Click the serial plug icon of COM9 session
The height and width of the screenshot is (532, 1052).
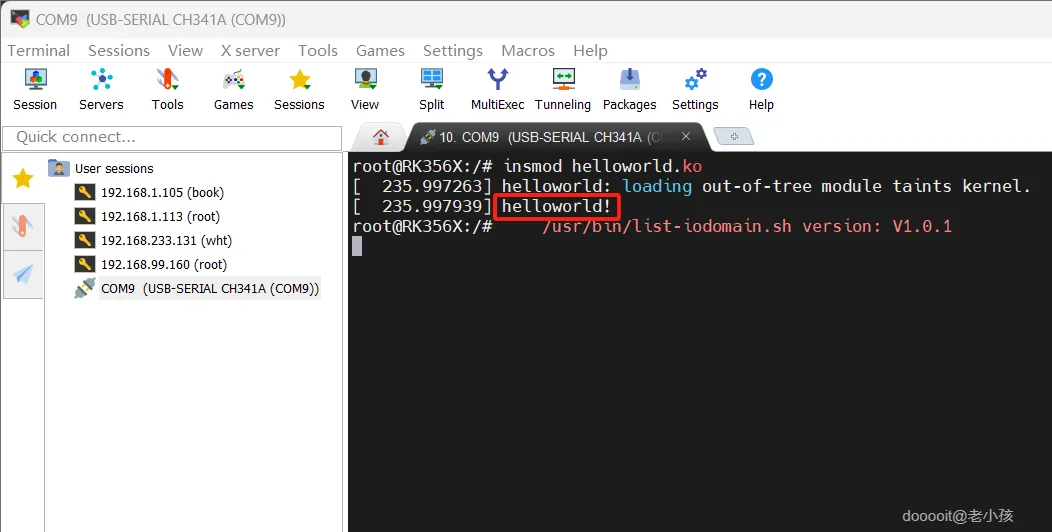pyautogui.click(x=85, y=288)
